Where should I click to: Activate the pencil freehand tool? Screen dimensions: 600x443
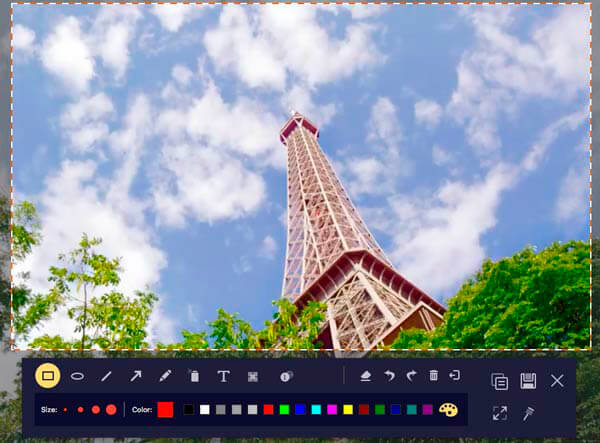pos(165,376)
